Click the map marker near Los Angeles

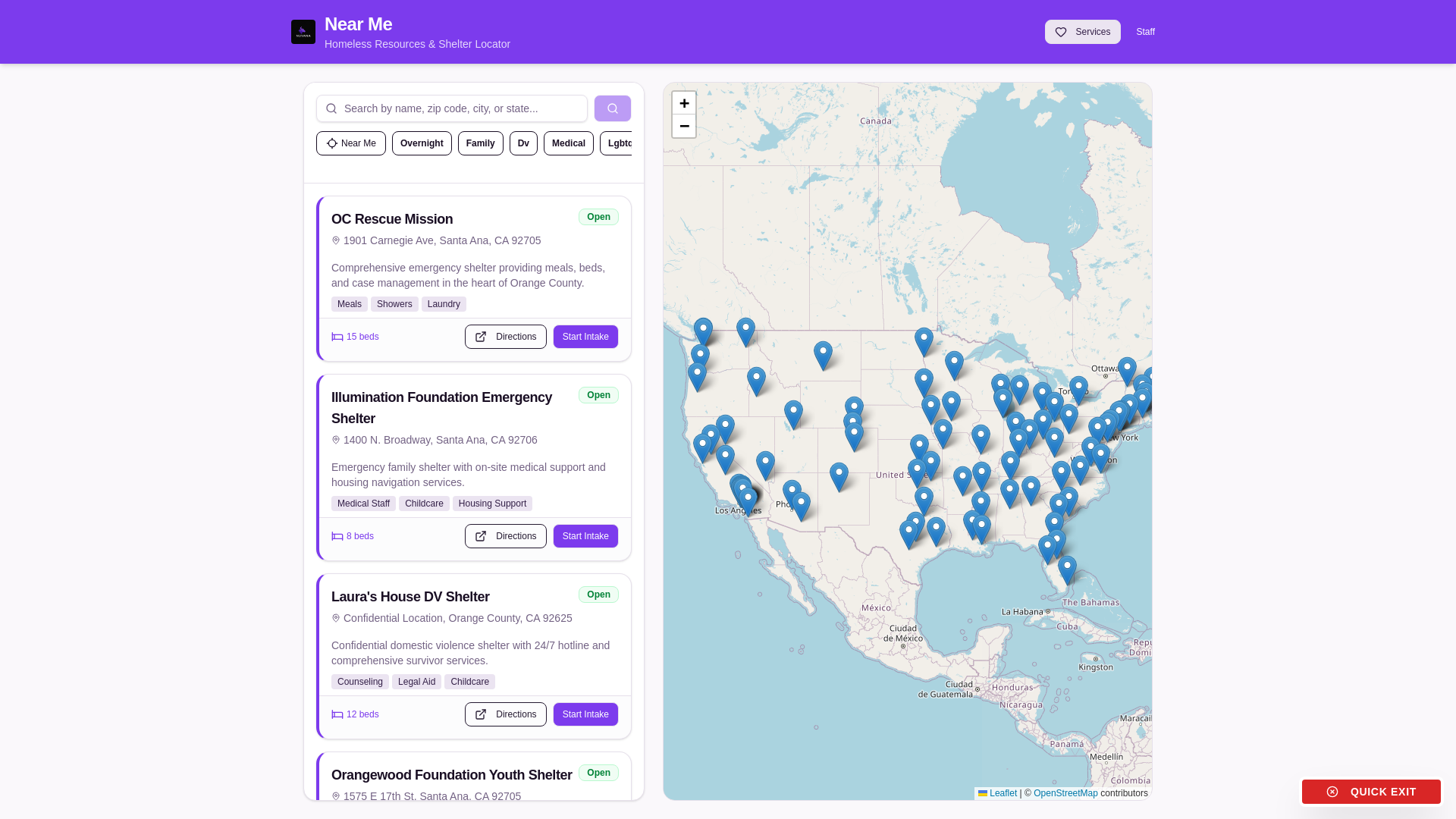pos(748,500)
